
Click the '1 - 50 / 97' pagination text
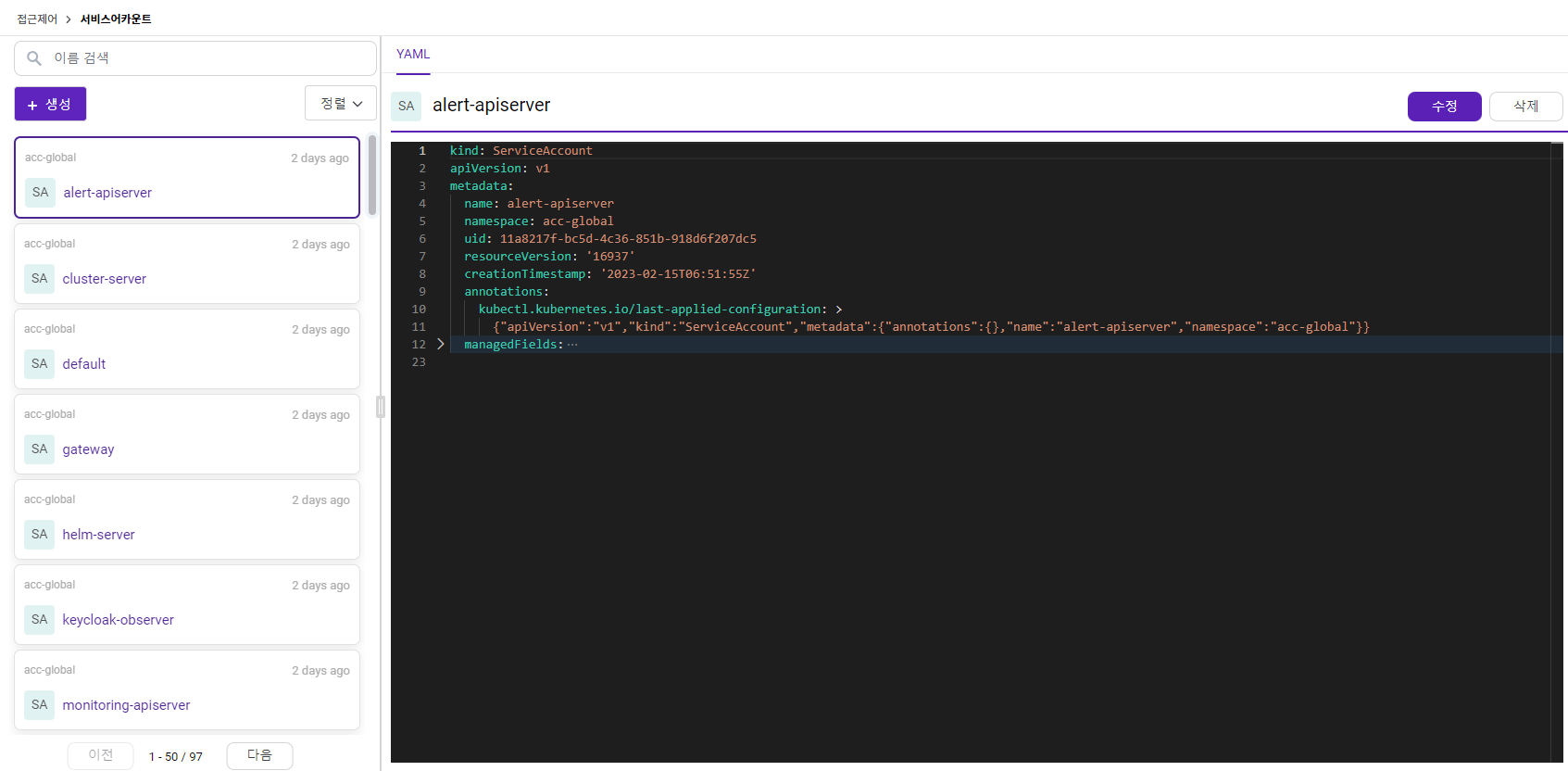(176, 757)
